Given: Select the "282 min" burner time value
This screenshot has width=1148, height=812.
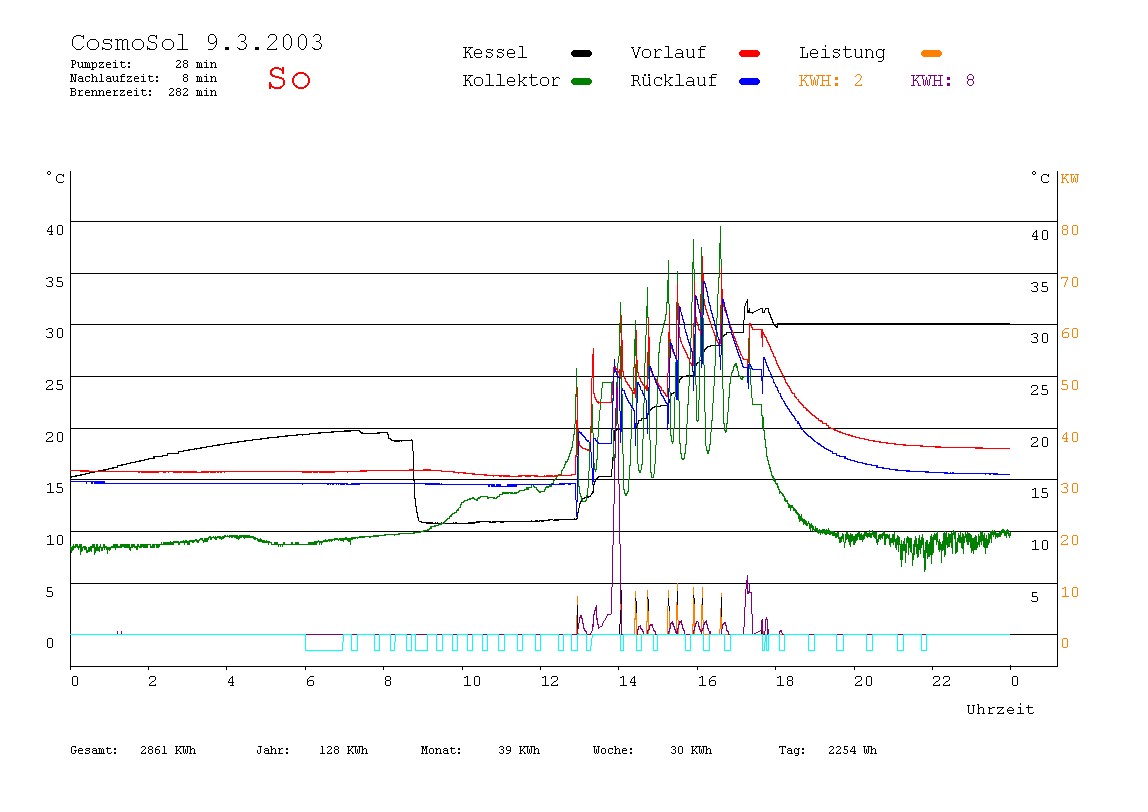Looking at the screenshot, I should click(193, 92).
